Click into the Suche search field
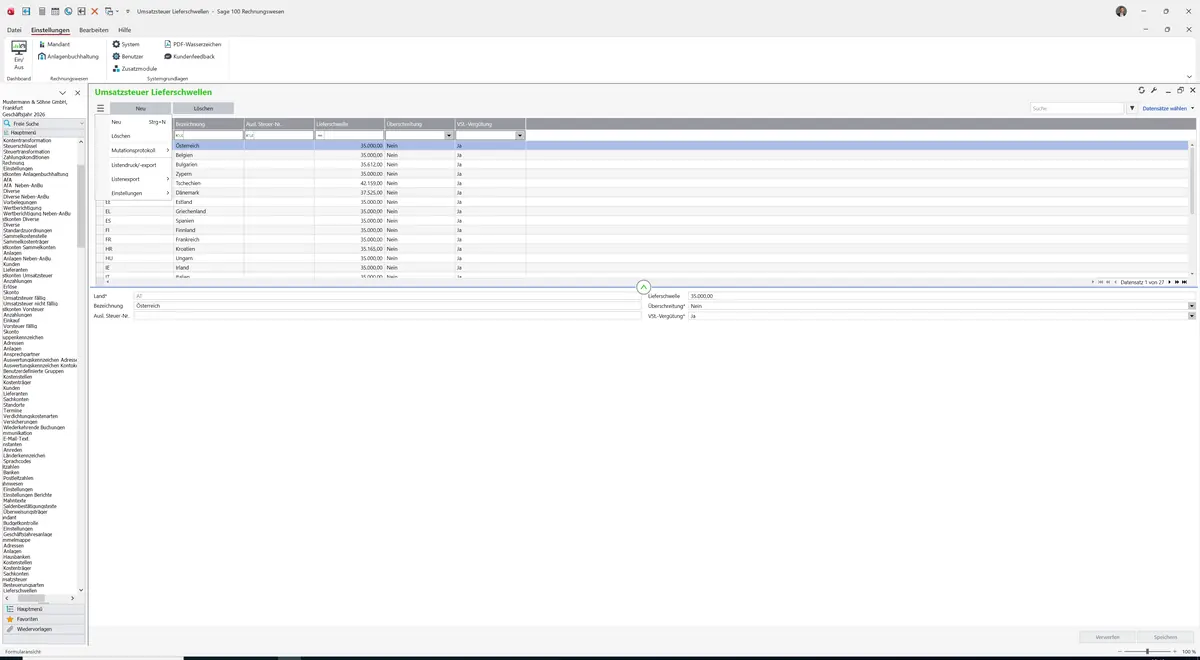1200x660 pixels. (1078, 108)
